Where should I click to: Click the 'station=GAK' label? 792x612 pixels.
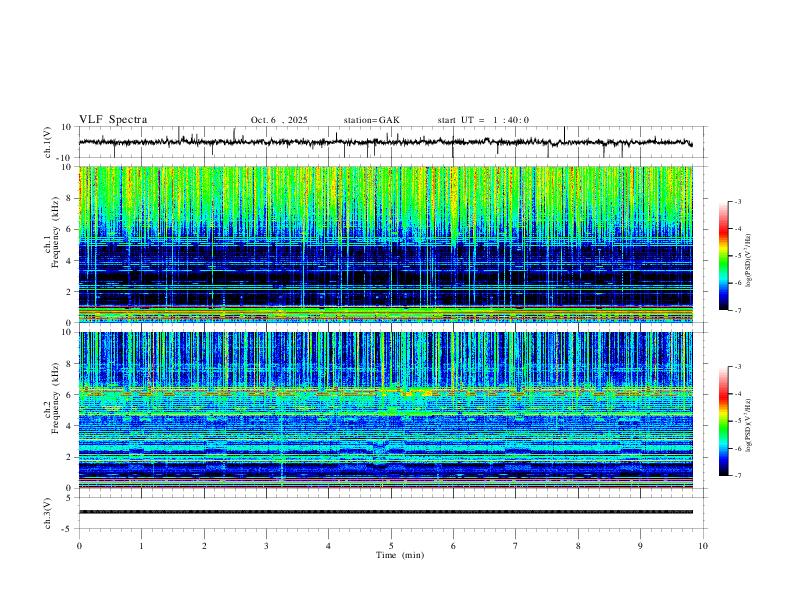tap(371, 120)
